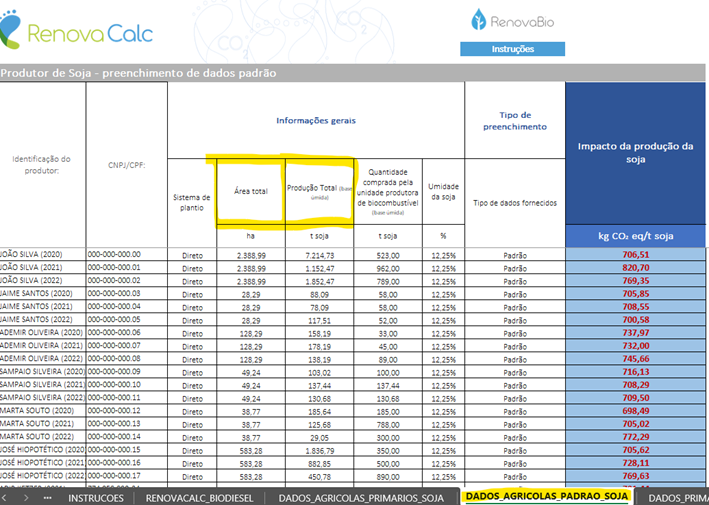Image resolution: width=709 pixels, height=505 pixels.
Task: Click the Tipo de preenchimento header
Action: click(514, 120)
